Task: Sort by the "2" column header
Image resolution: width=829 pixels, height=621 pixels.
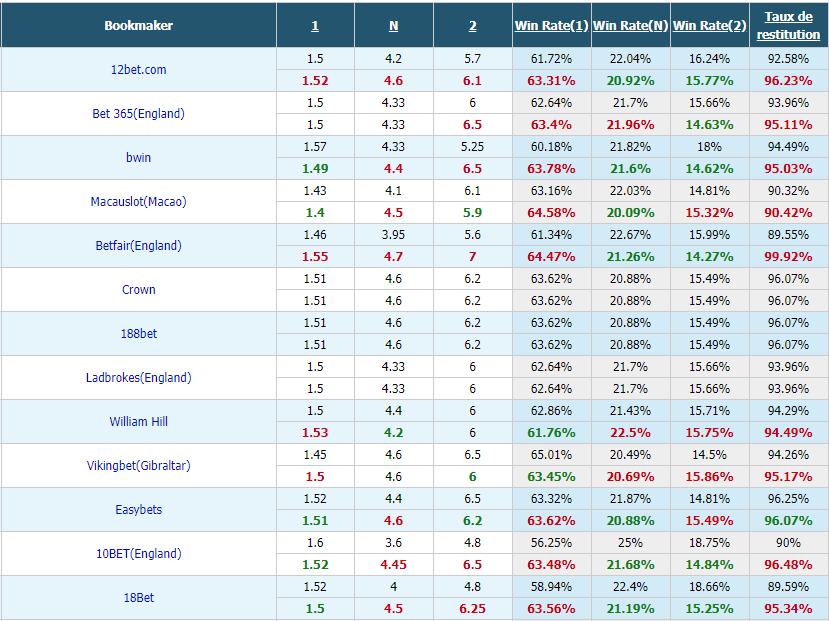Action: point(473,25)
